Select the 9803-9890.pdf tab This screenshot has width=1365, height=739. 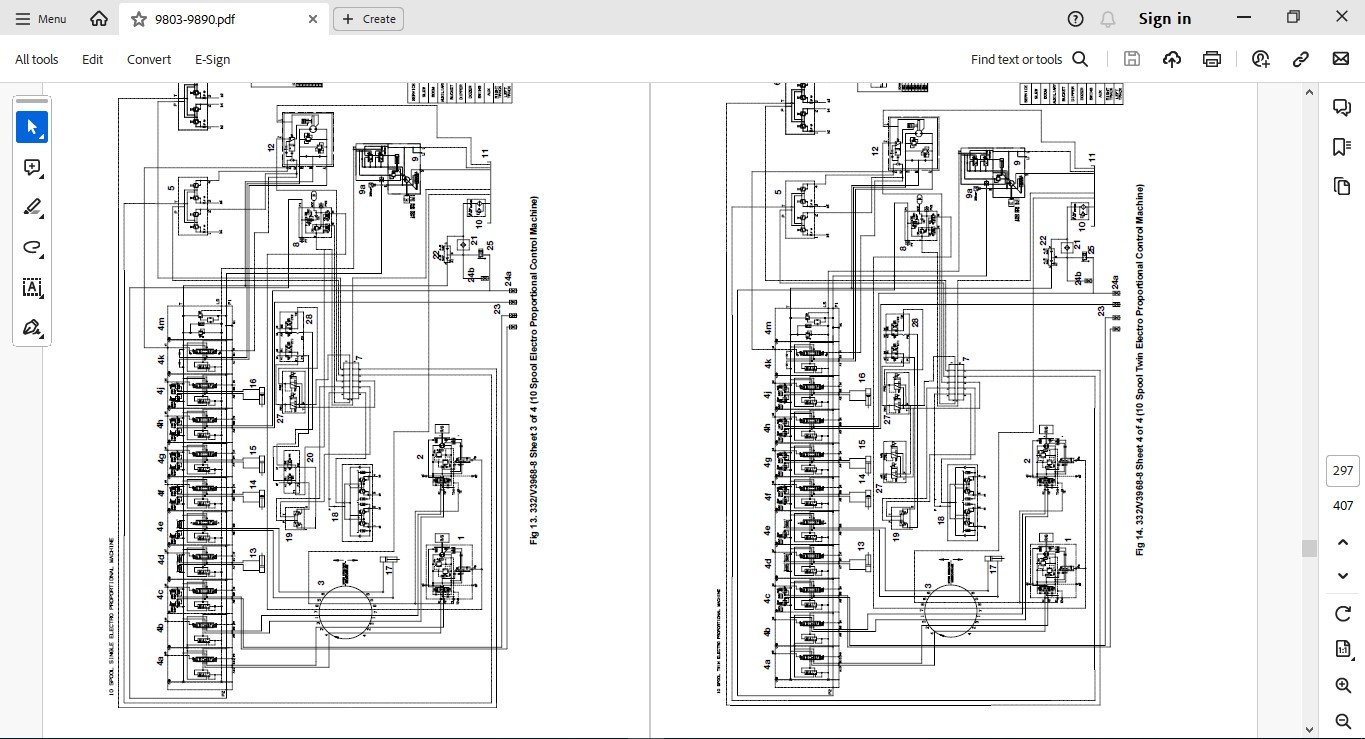tap(224, 19)
